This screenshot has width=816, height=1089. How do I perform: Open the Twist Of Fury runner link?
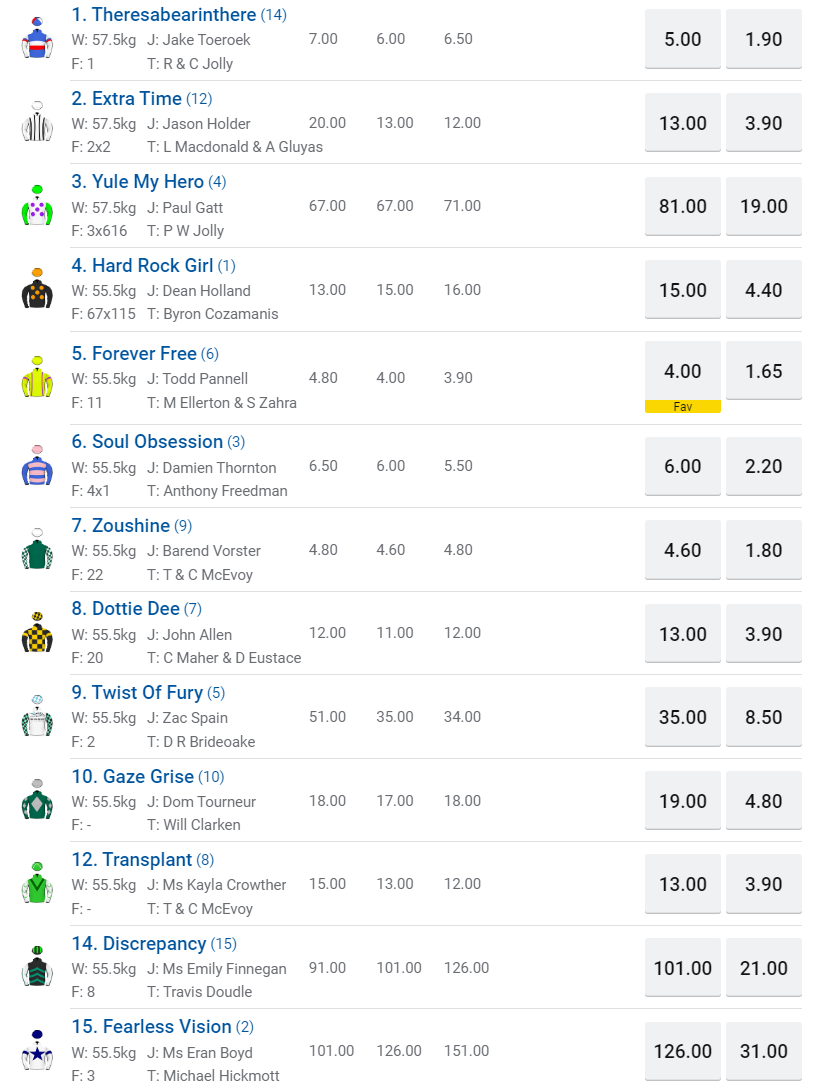[147, 693]
